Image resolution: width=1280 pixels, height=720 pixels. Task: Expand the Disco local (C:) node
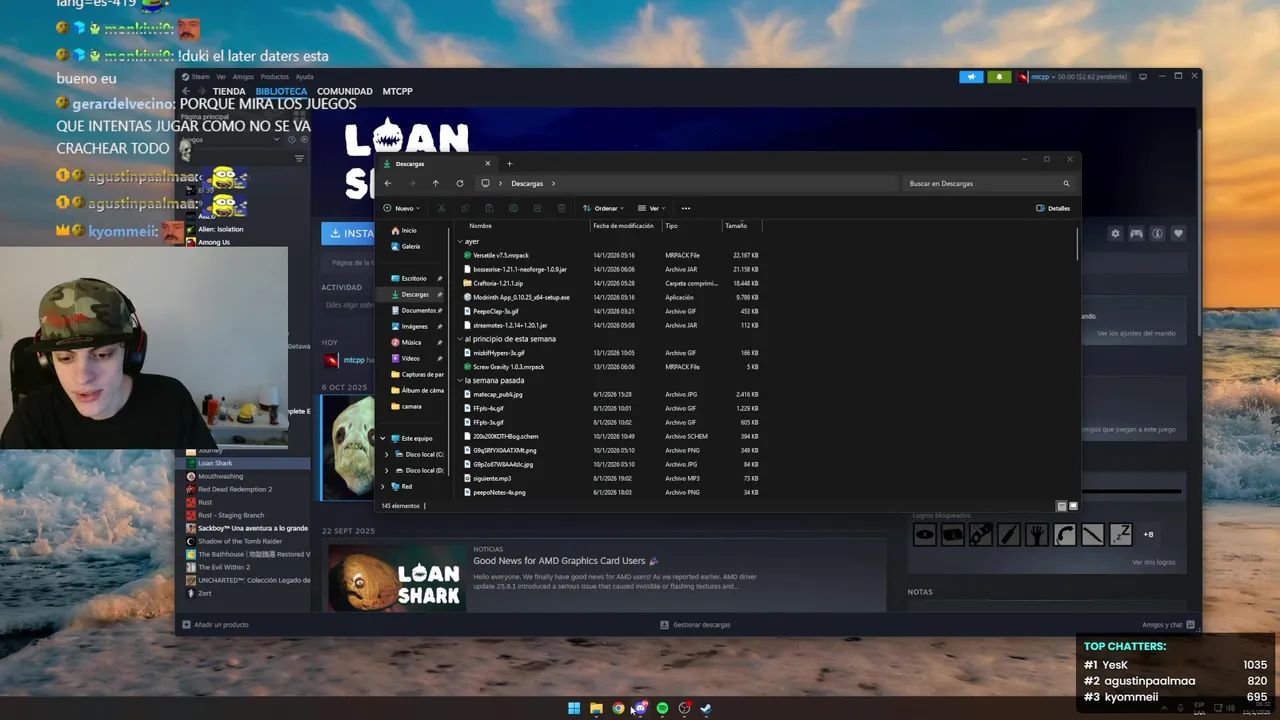(x=387, y=454)
